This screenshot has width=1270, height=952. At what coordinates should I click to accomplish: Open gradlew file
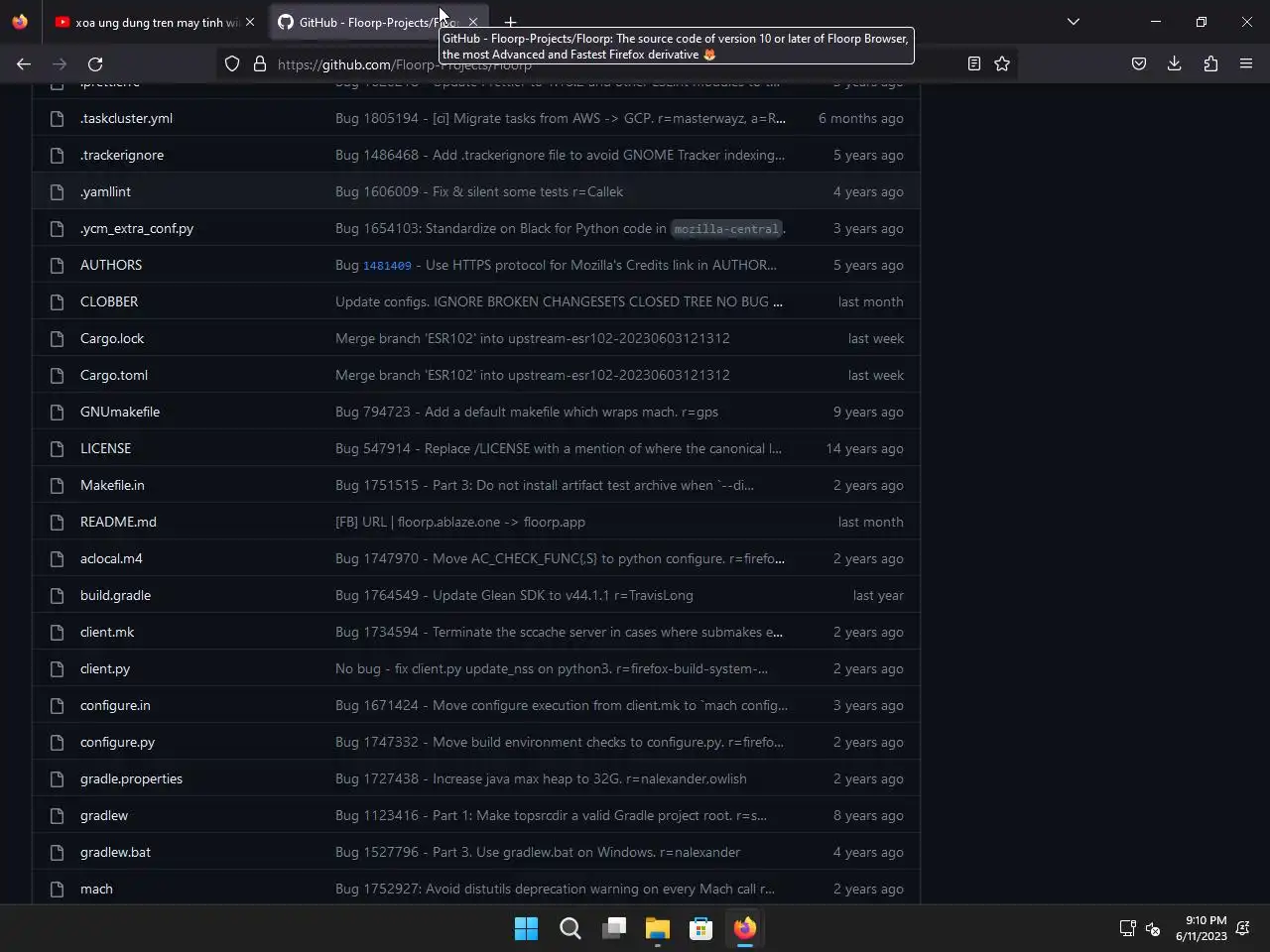(x=104, y=815)
